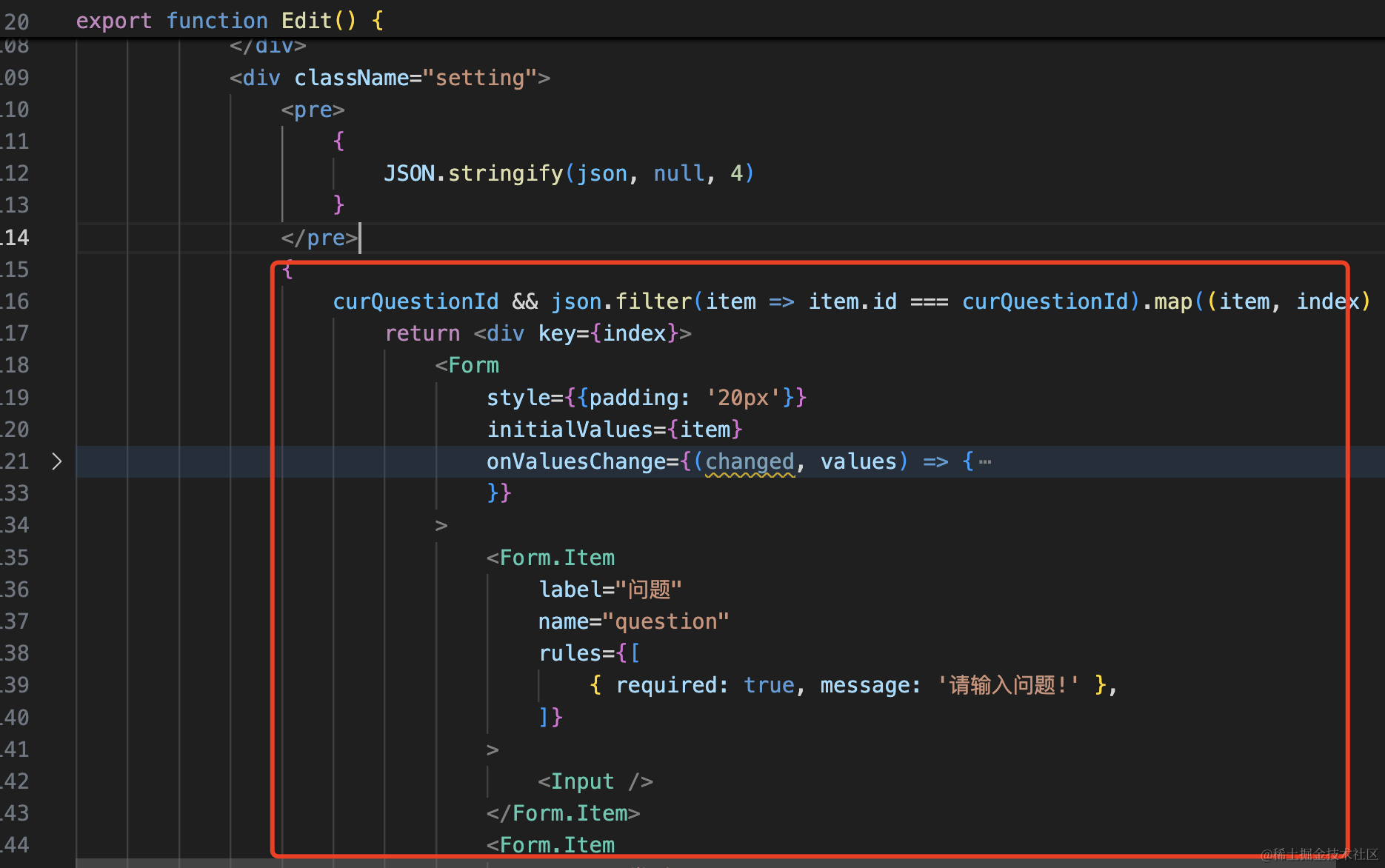Click the label="问题" attribute
Screen dimensions: 1385x868
(x=610, y=590)
